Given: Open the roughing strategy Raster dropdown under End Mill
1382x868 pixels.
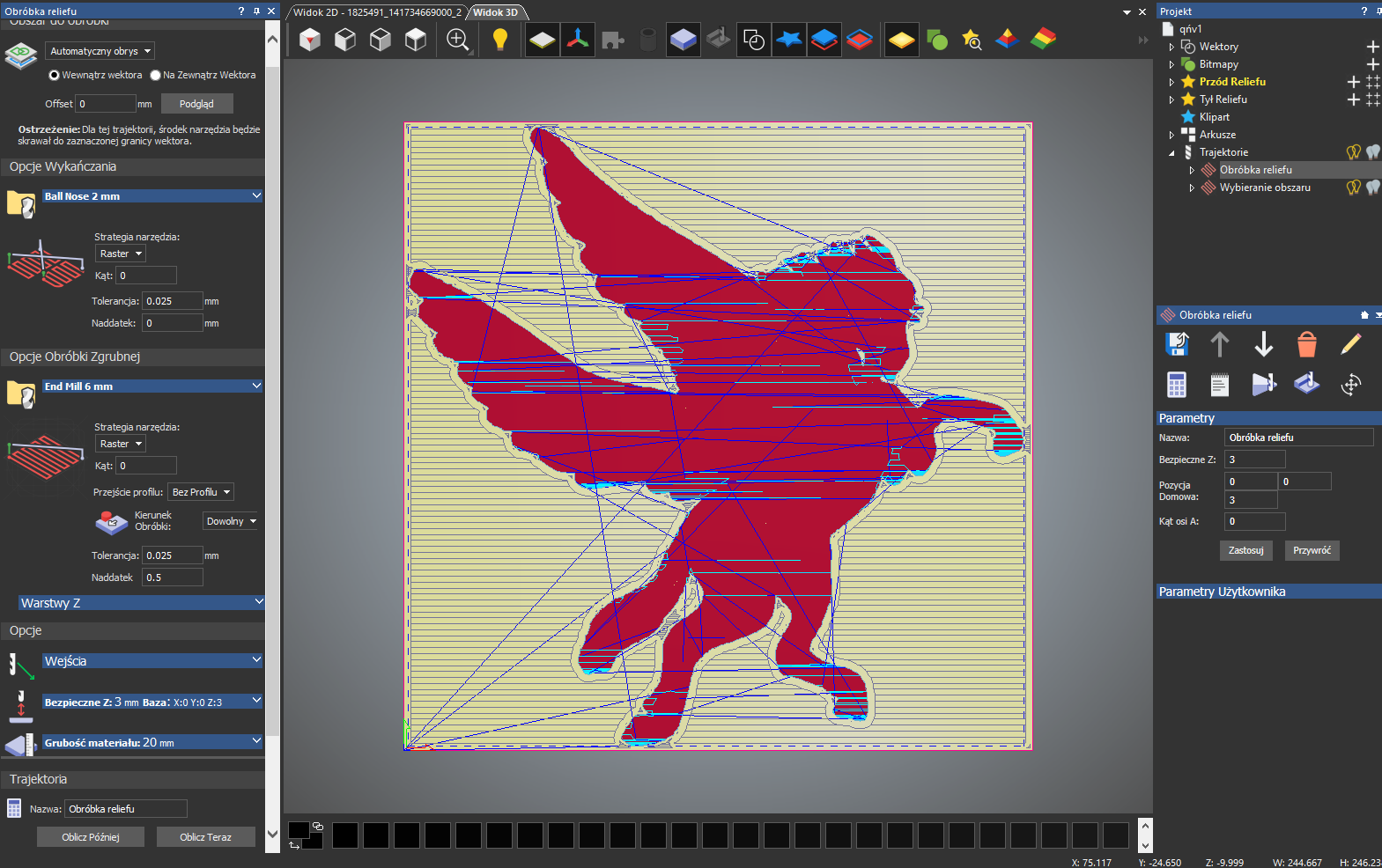Looking at the screenshot, I should (121, 444).
